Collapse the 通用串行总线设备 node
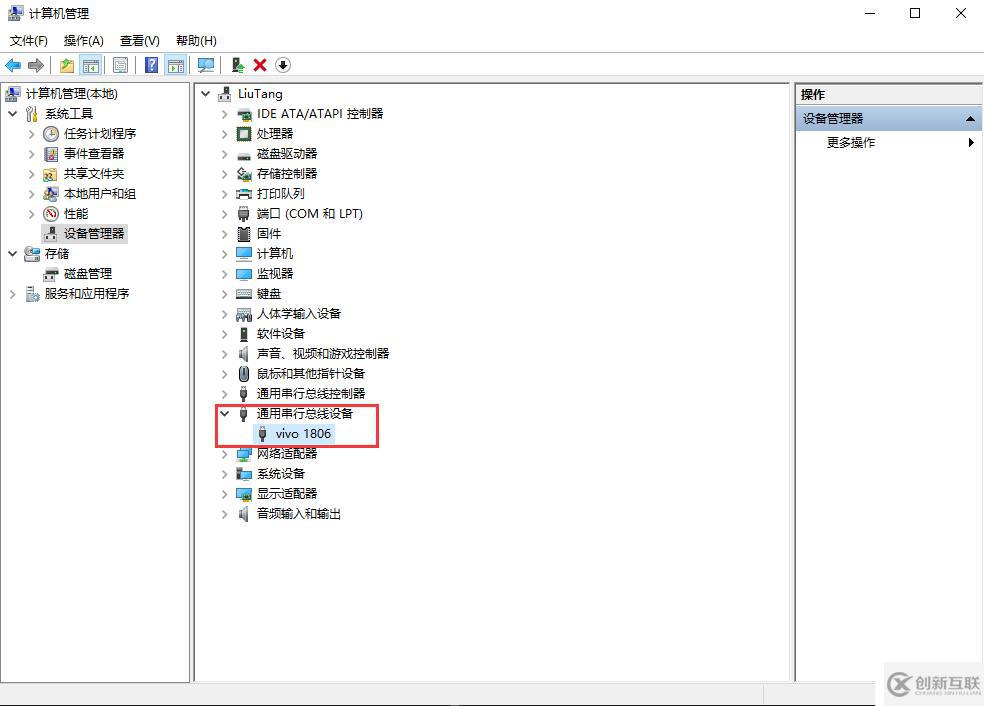The width and height of the screenshot is (984, 706). coord(222,413)
